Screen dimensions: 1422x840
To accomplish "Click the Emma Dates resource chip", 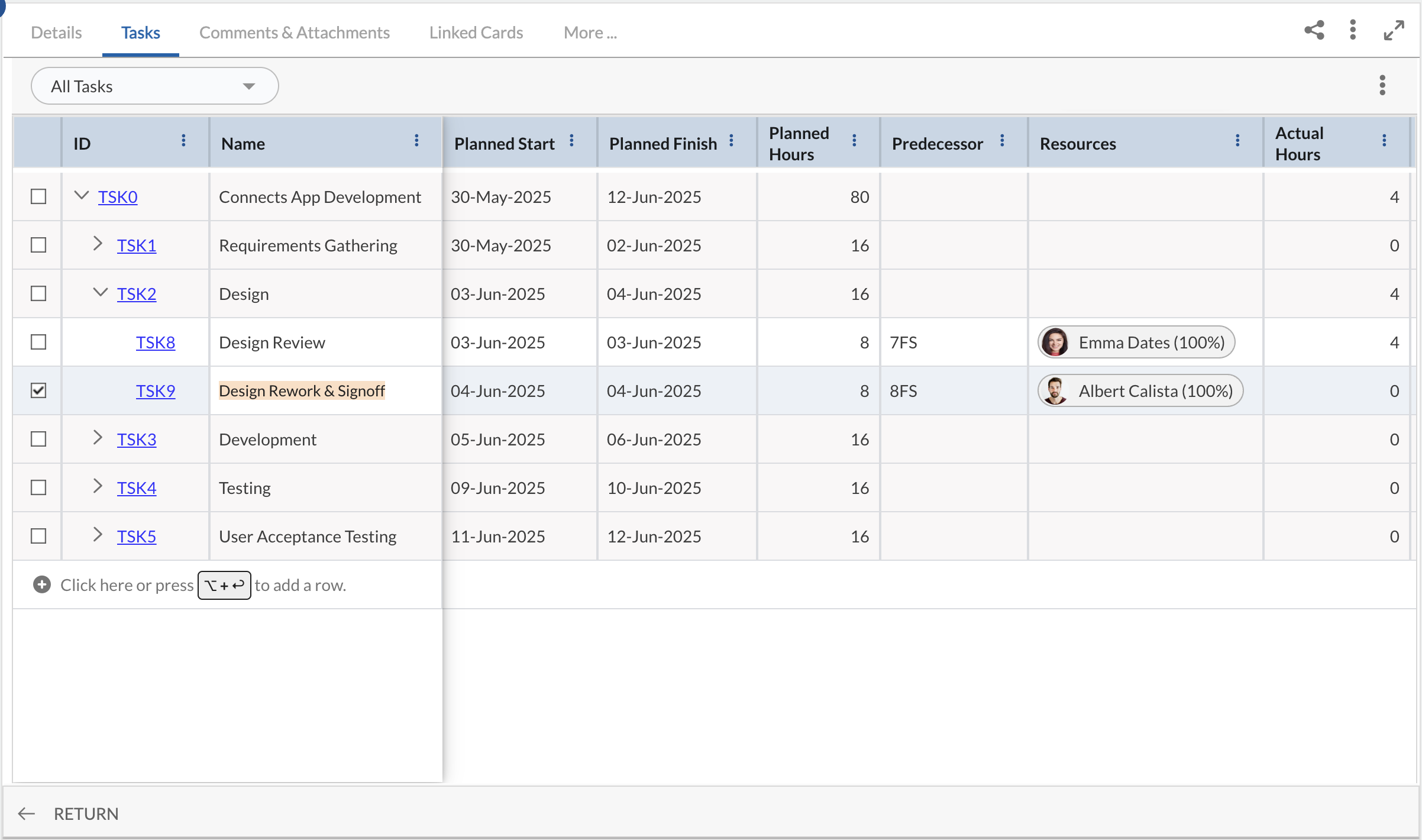I will [1135, 342].
